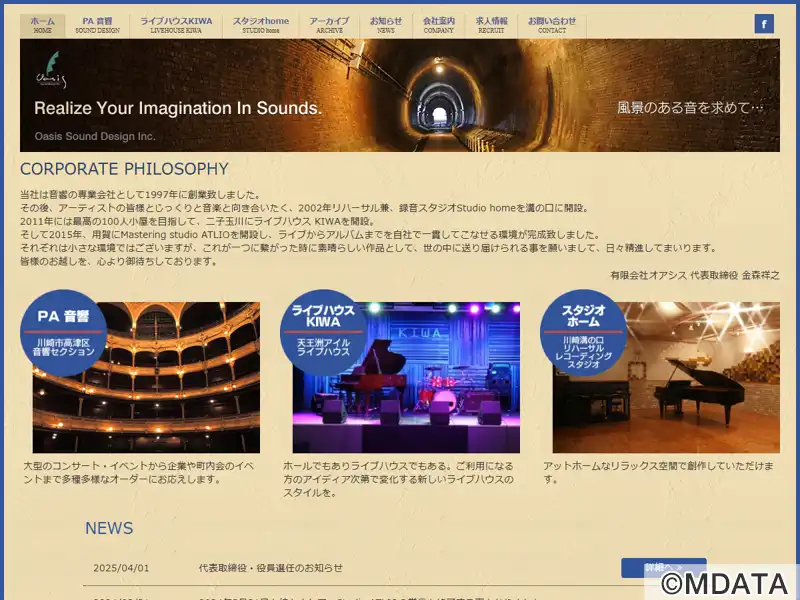Image resolution: width=800 pixels, height=600 pixels.
Task: Open news item 代表取締役・役員選任のお知らせ
Action: point(270,568)
